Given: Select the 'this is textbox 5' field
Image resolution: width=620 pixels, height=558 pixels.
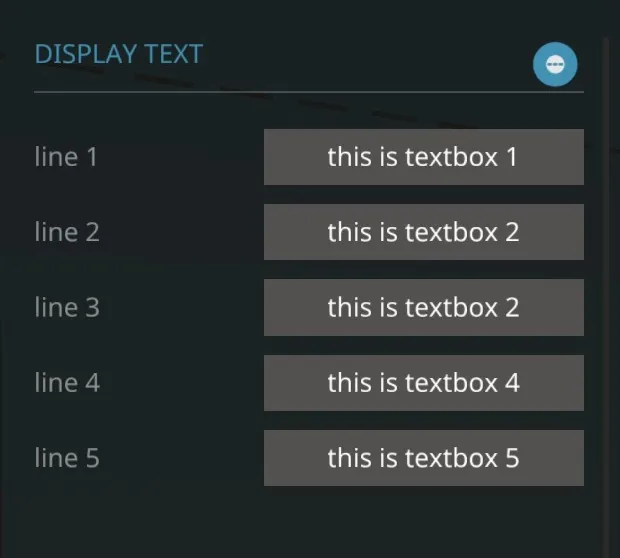Looking at the screenshot, I should 423,458.
